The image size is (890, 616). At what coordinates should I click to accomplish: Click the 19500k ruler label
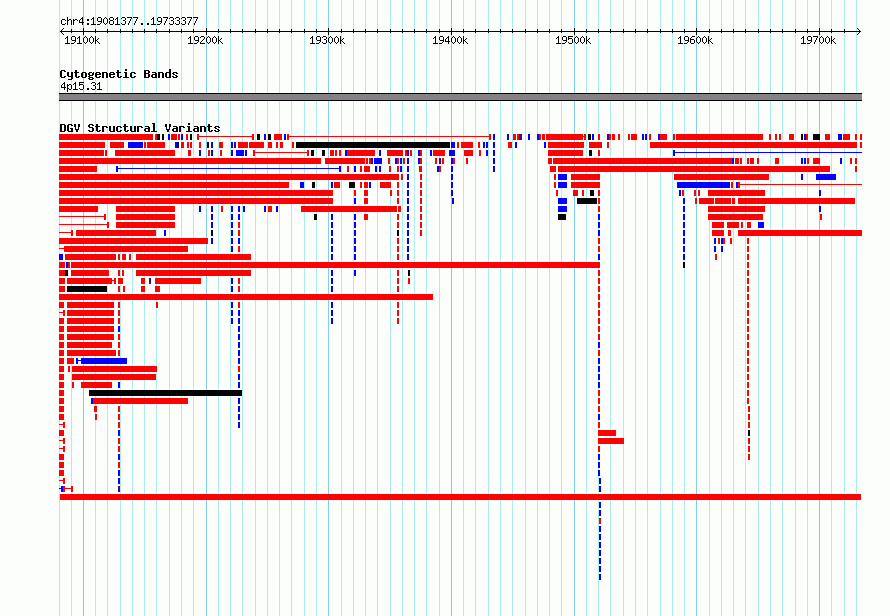pos(573,40)
